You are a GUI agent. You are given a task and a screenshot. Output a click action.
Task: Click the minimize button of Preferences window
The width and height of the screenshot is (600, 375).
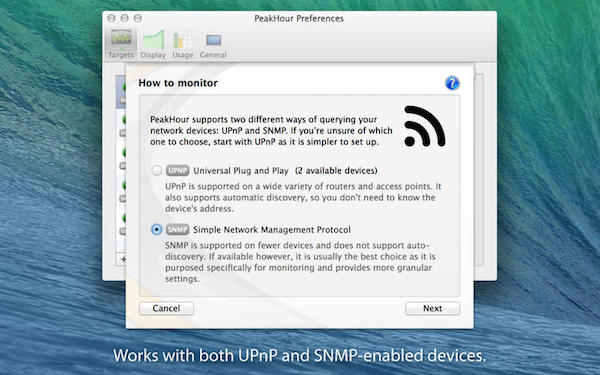click(124, 18)
